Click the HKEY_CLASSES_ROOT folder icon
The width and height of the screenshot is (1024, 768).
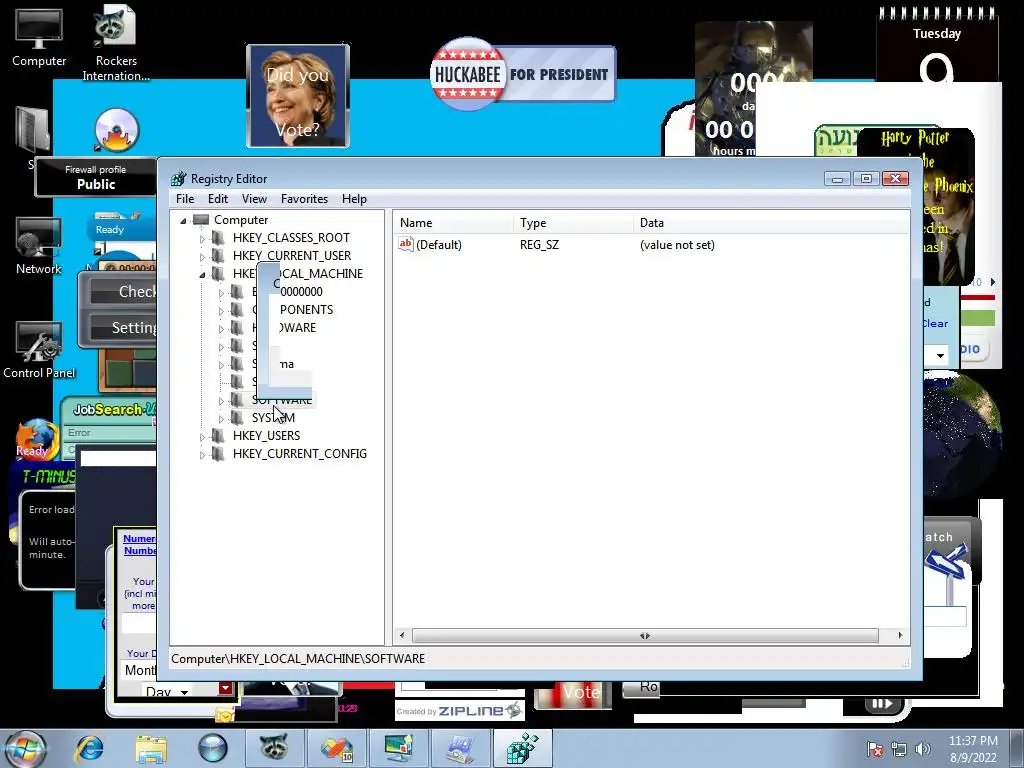coord(218,238)
